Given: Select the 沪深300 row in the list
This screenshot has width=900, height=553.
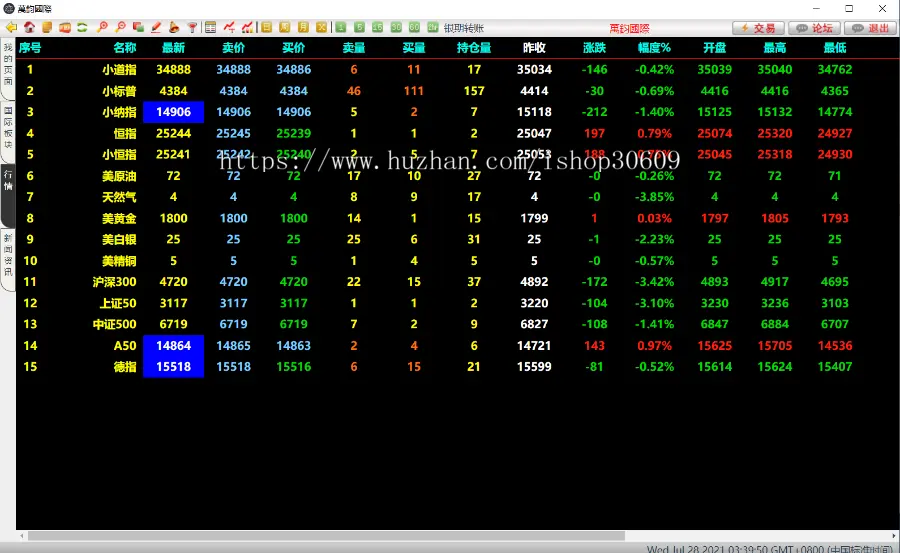Looking at the screenshot, I should point(114,282).
